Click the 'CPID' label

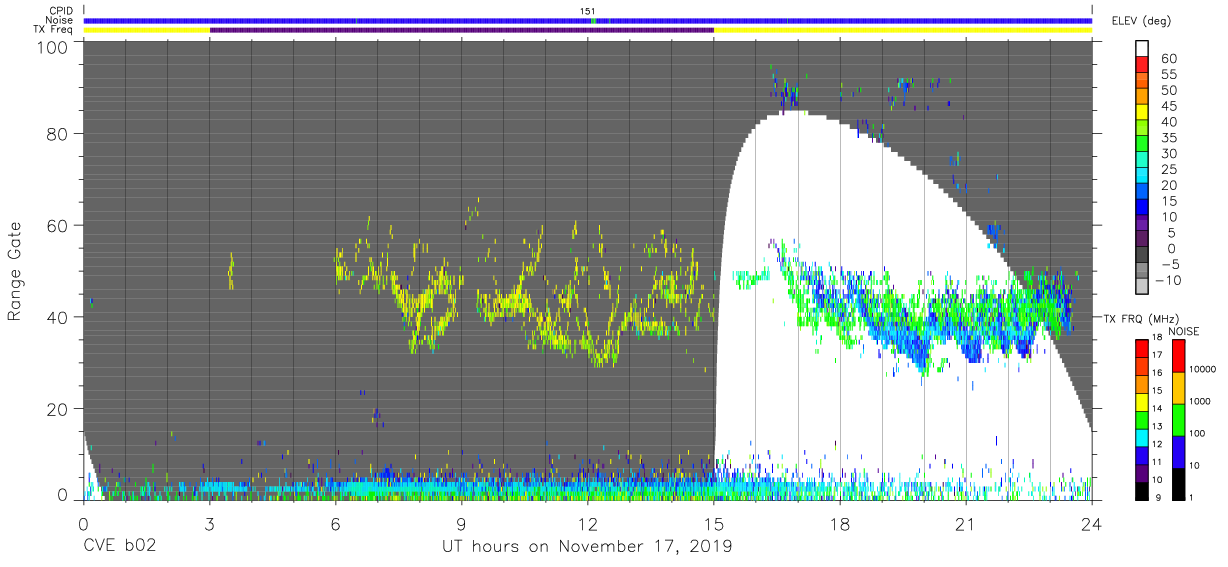pyautogui.click(x=61, y=11)
